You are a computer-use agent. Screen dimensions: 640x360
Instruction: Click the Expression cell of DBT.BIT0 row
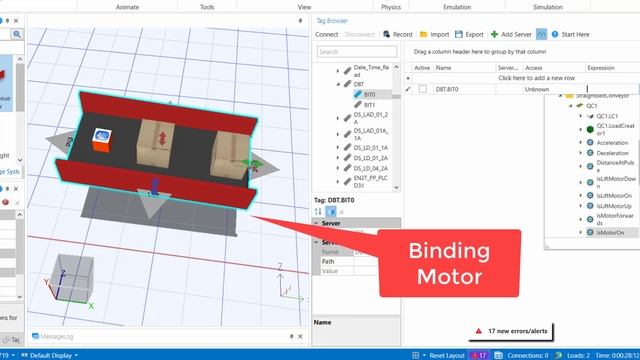pyautogui.click(x=612, y=89)
